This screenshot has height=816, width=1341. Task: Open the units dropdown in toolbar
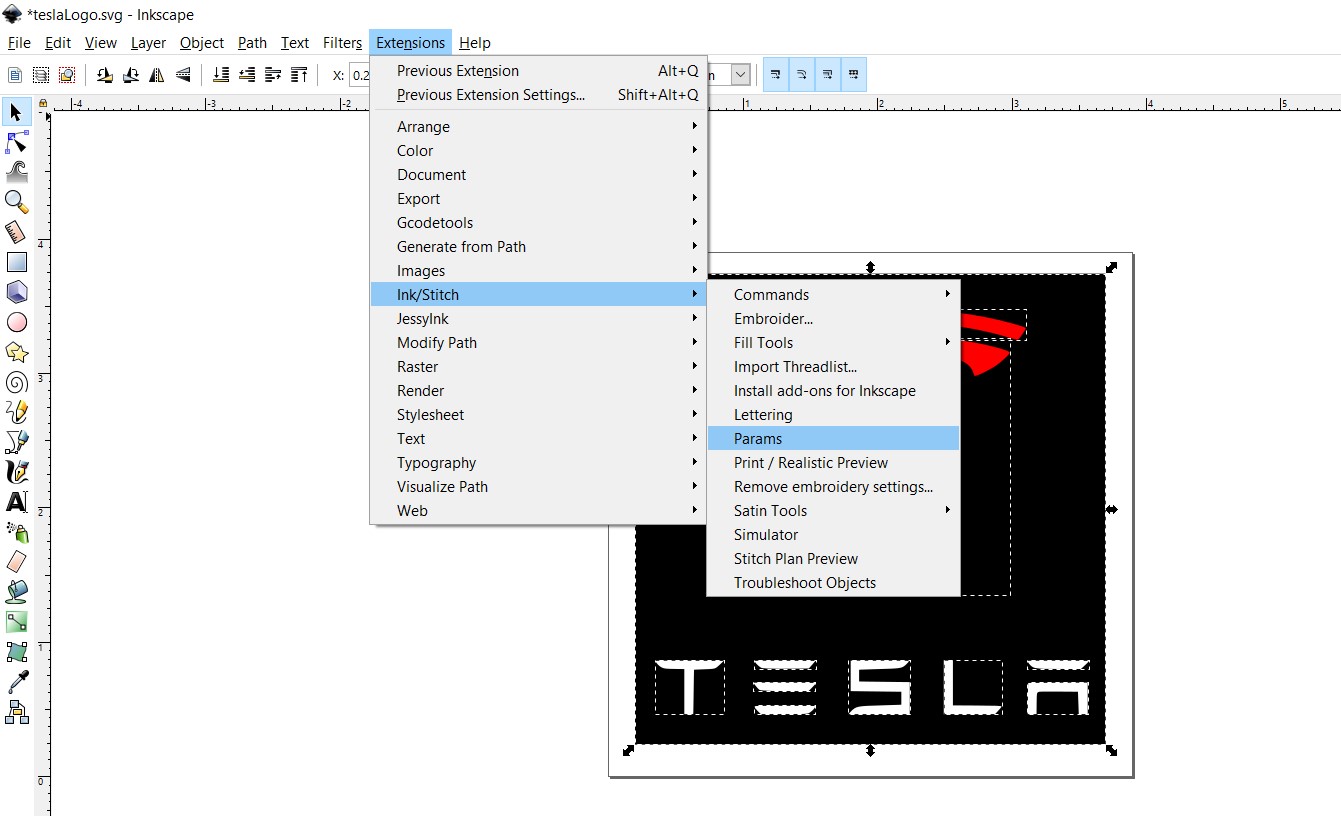(x=741, y=75)
